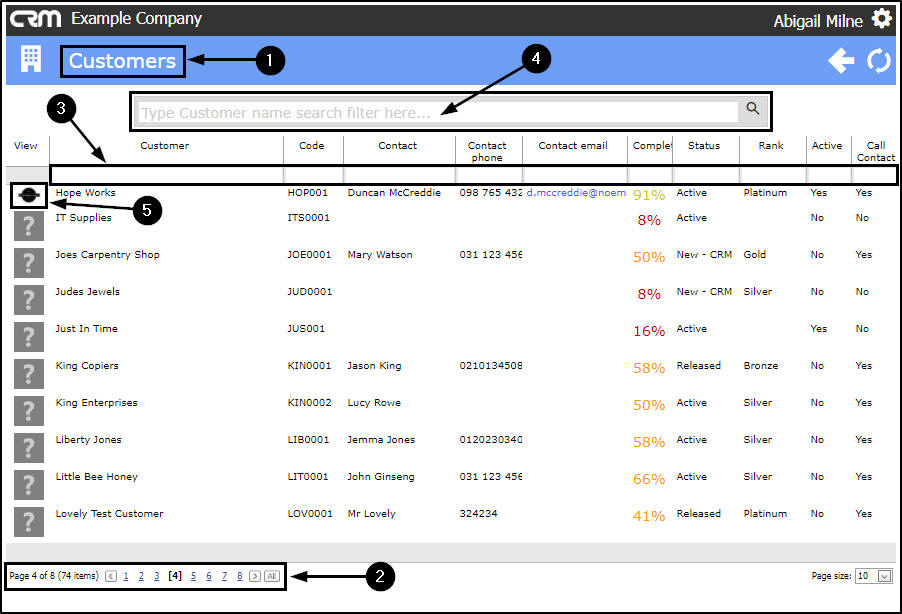Click the Customer column filter box
The width and height of the screenshot is (902, 614).
click(x=167, y=175)
